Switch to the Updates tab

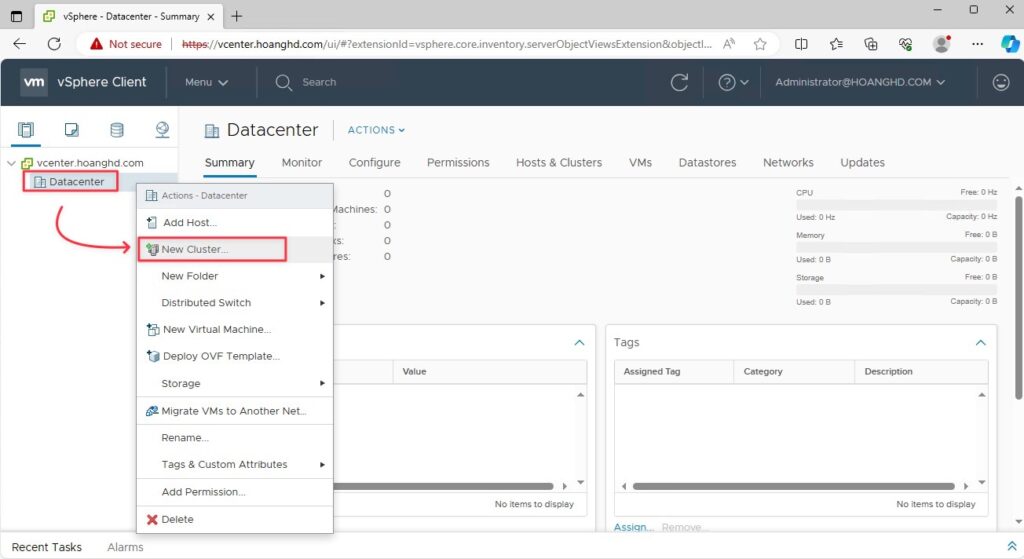click(x=862, y=163)
